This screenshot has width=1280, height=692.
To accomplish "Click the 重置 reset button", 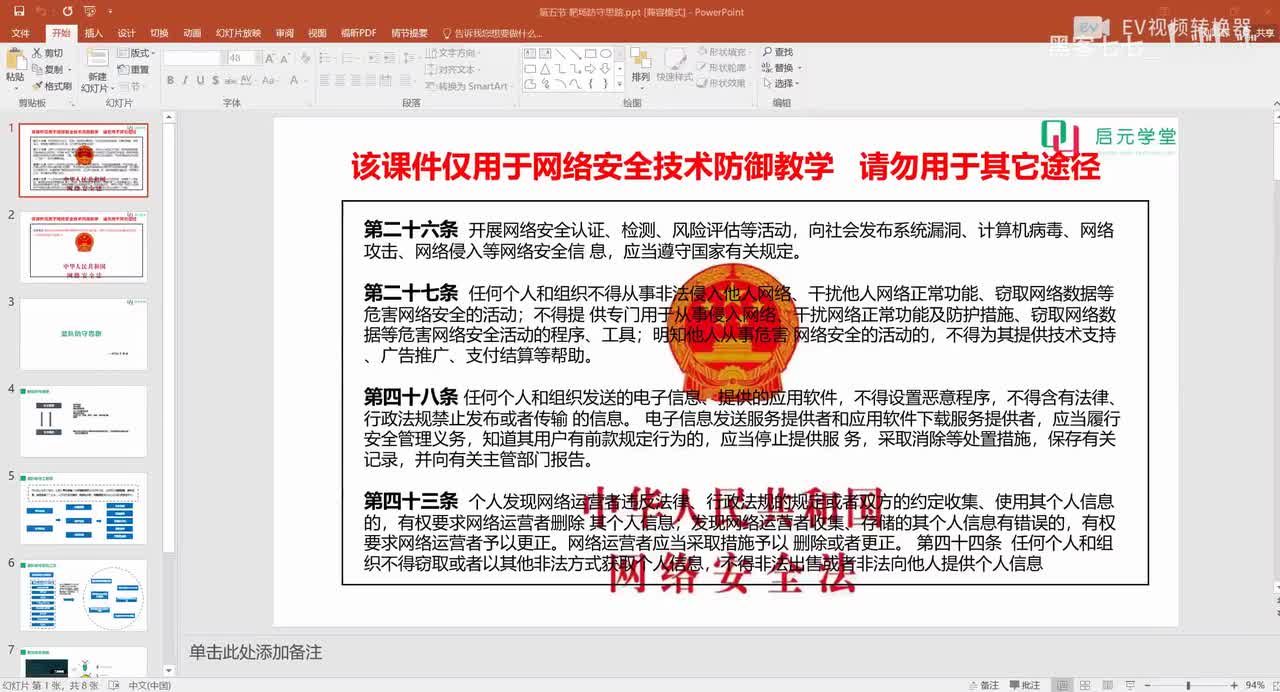I will coord(134,69).
